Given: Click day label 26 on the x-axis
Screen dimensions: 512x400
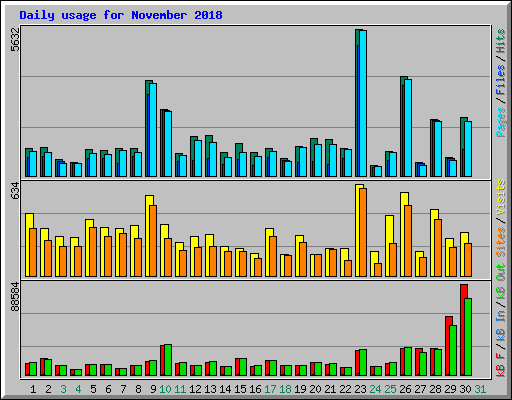Looking at the screenshot, I should pyautogui.click(x=405, y=389).
